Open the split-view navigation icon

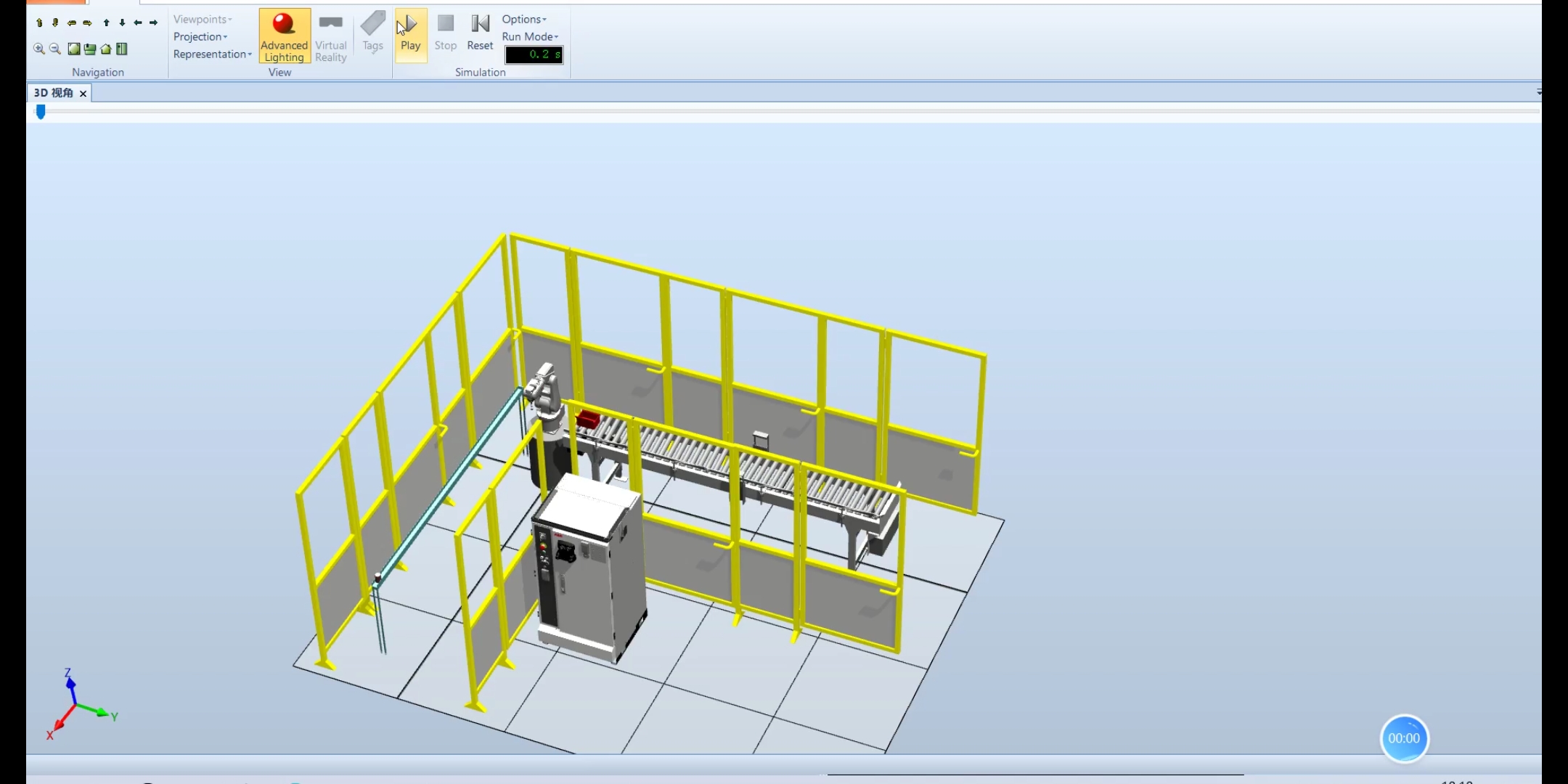point(122,49)
